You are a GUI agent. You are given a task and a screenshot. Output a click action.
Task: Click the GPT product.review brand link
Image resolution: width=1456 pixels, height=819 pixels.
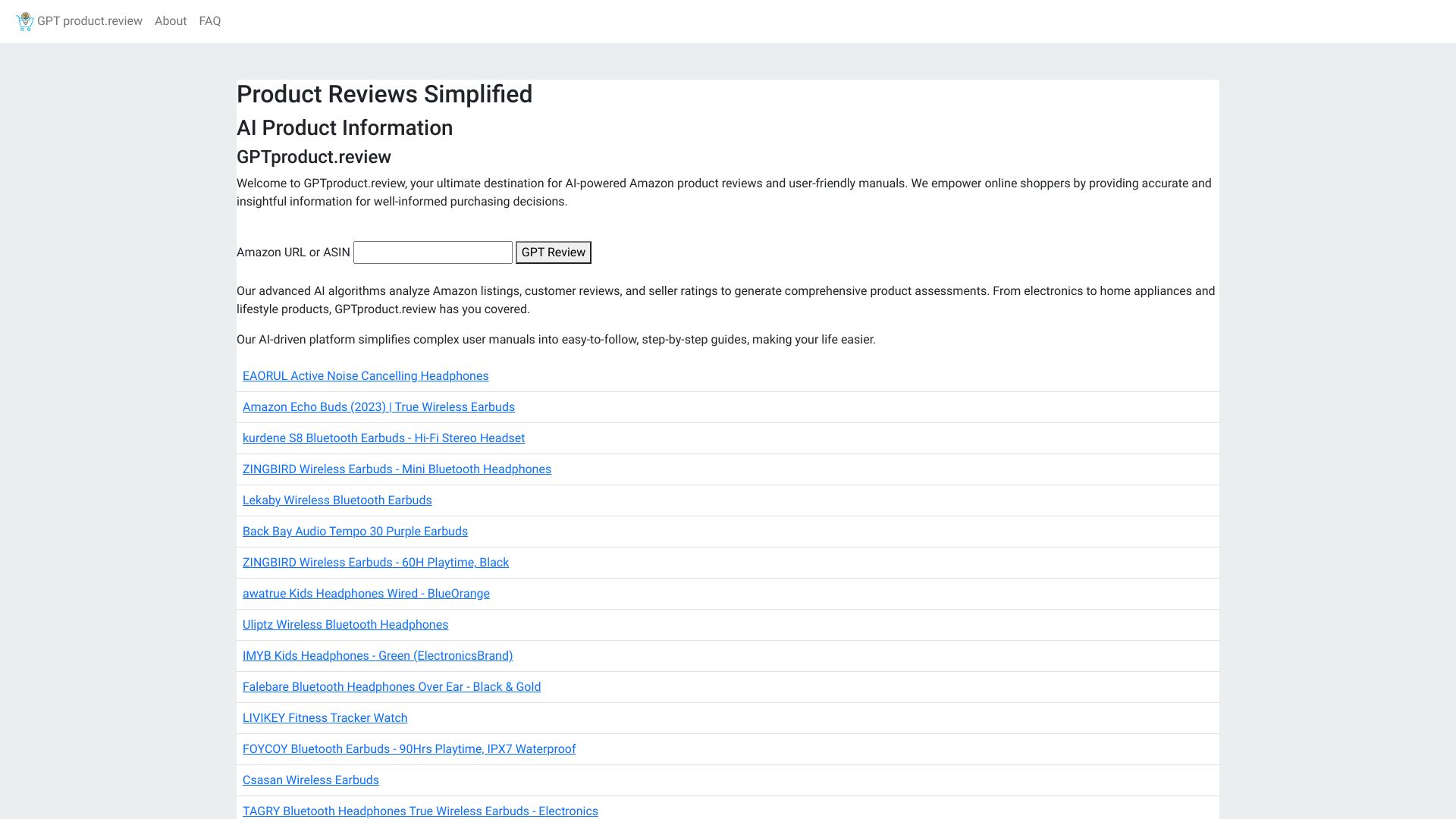[x=89, y=21]
